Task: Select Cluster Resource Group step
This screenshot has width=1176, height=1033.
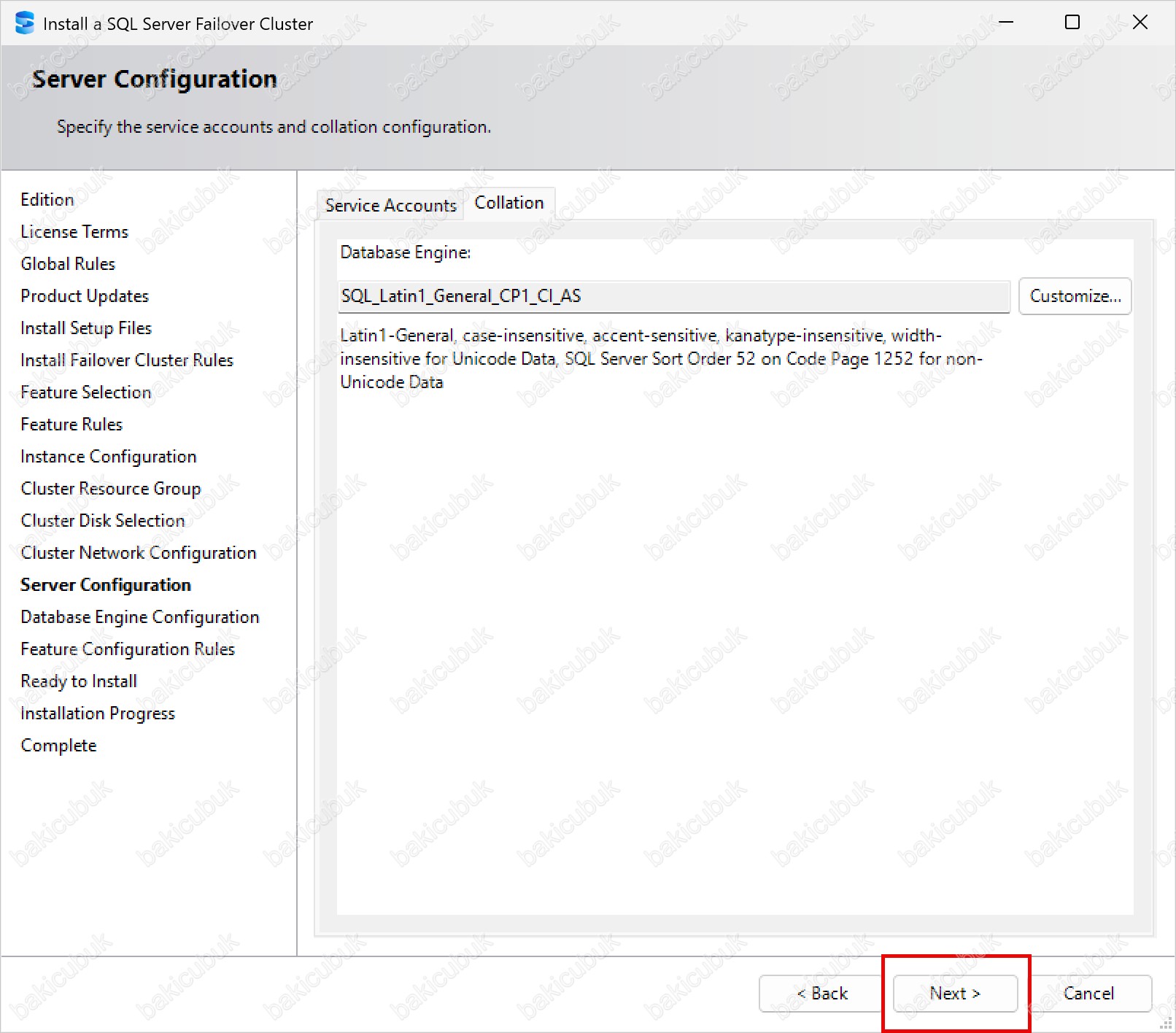Action: pos(111,489)
